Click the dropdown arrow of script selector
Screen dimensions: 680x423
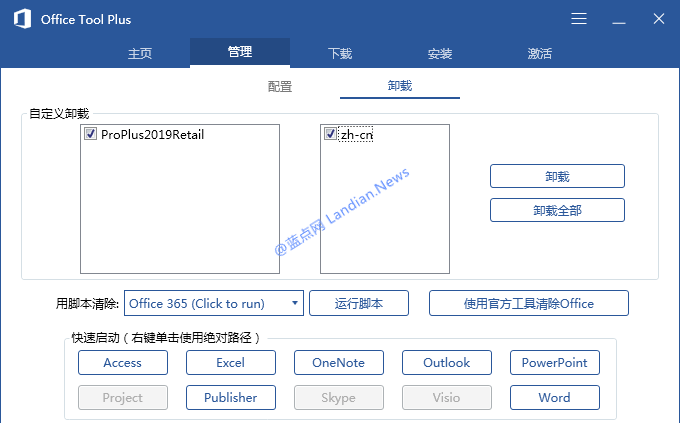click(x=295, y=303)
